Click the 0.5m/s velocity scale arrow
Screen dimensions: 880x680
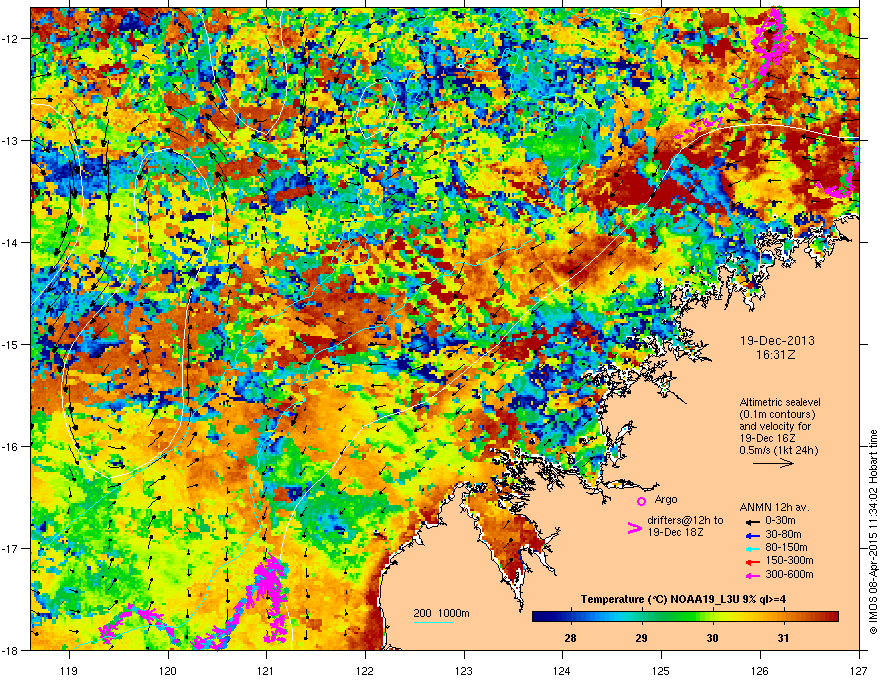(773, 463)
